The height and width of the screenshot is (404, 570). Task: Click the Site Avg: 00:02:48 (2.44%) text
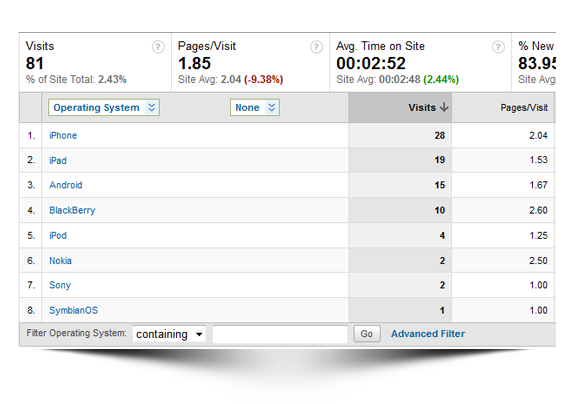(x=397, y=79)
